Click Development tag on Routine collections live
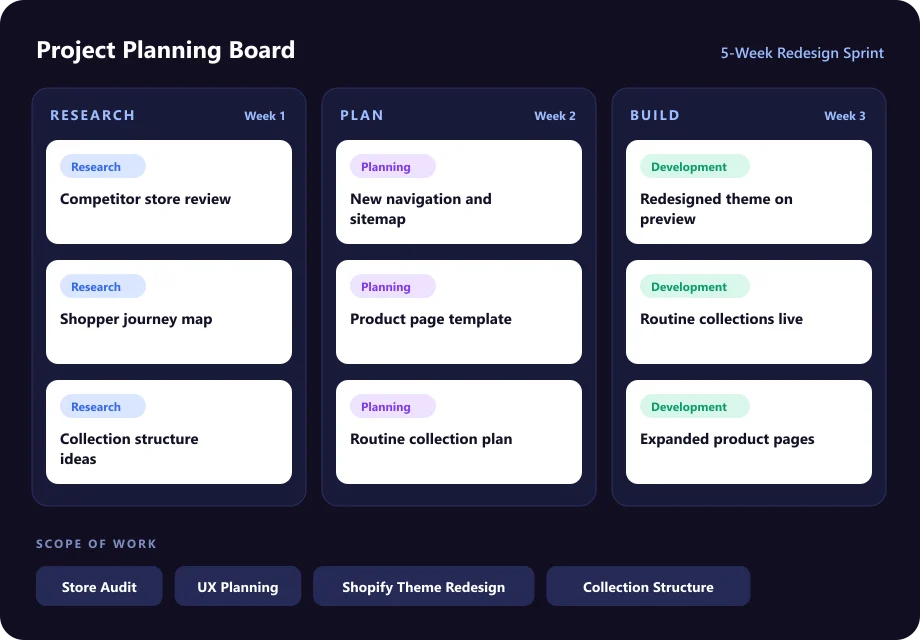Screen dimensions: 920x640 (x=695, y=286)
